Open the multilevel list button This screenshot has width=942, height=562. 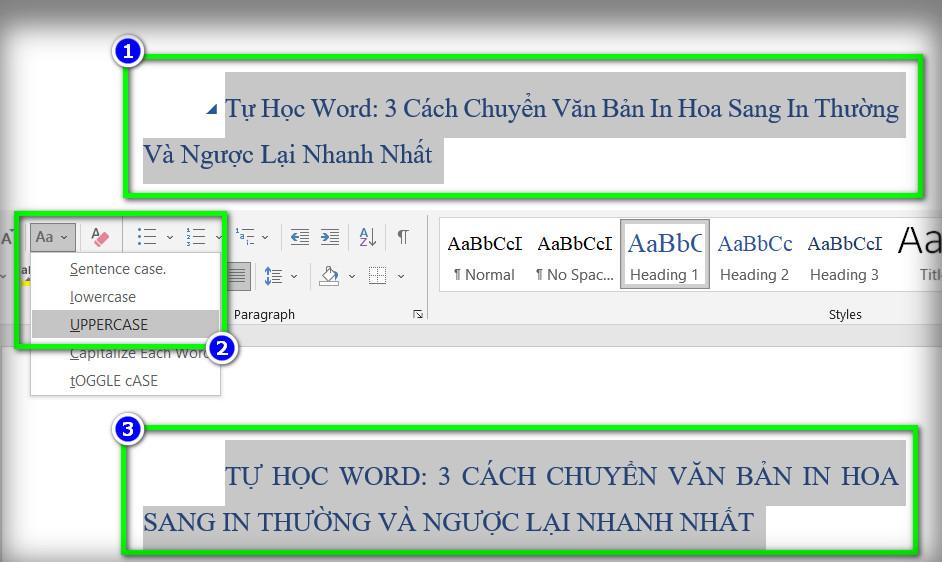coord(245,237)
